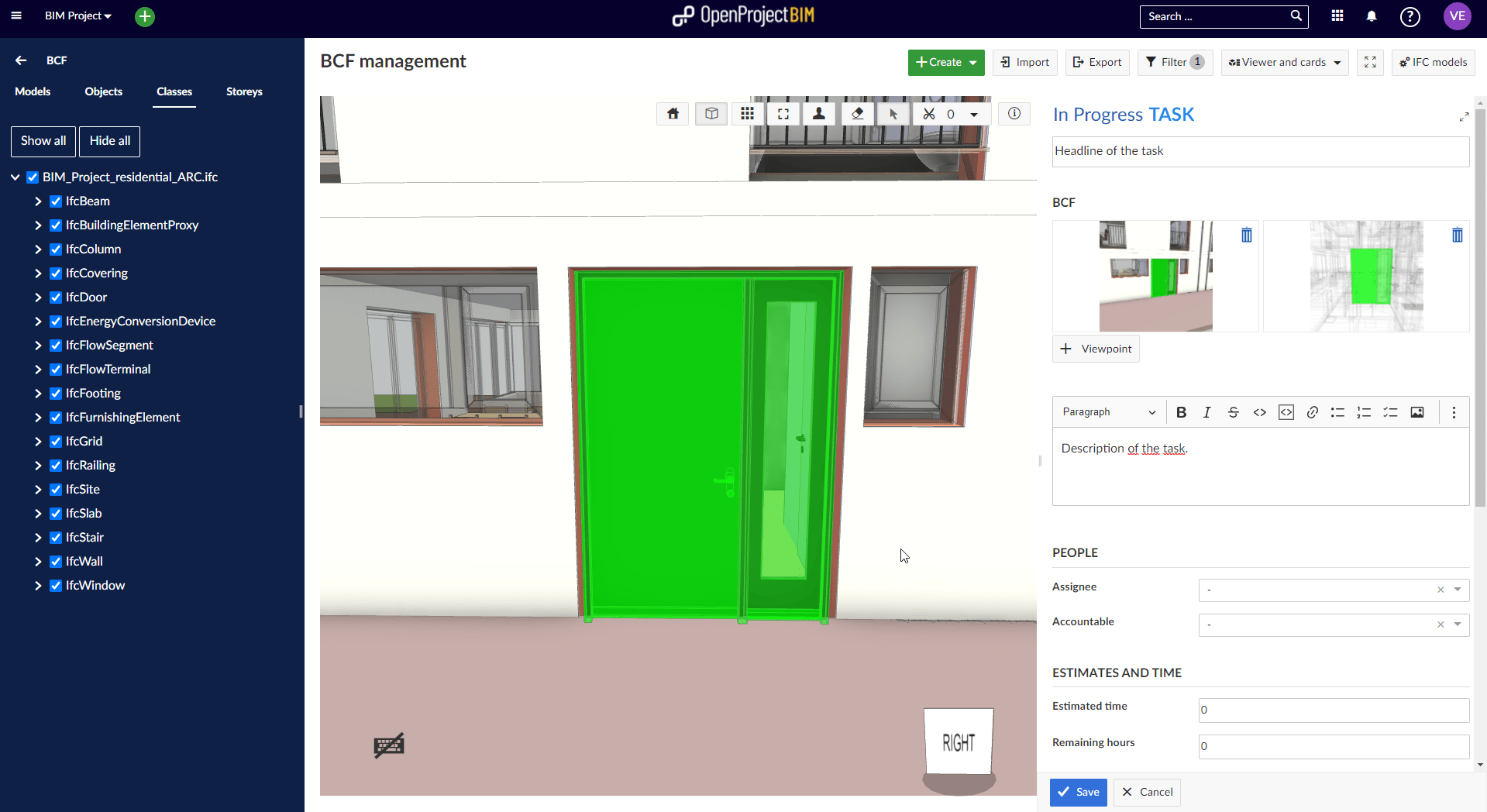Disable the IfcWindow class checkbox

coord(55,585)
